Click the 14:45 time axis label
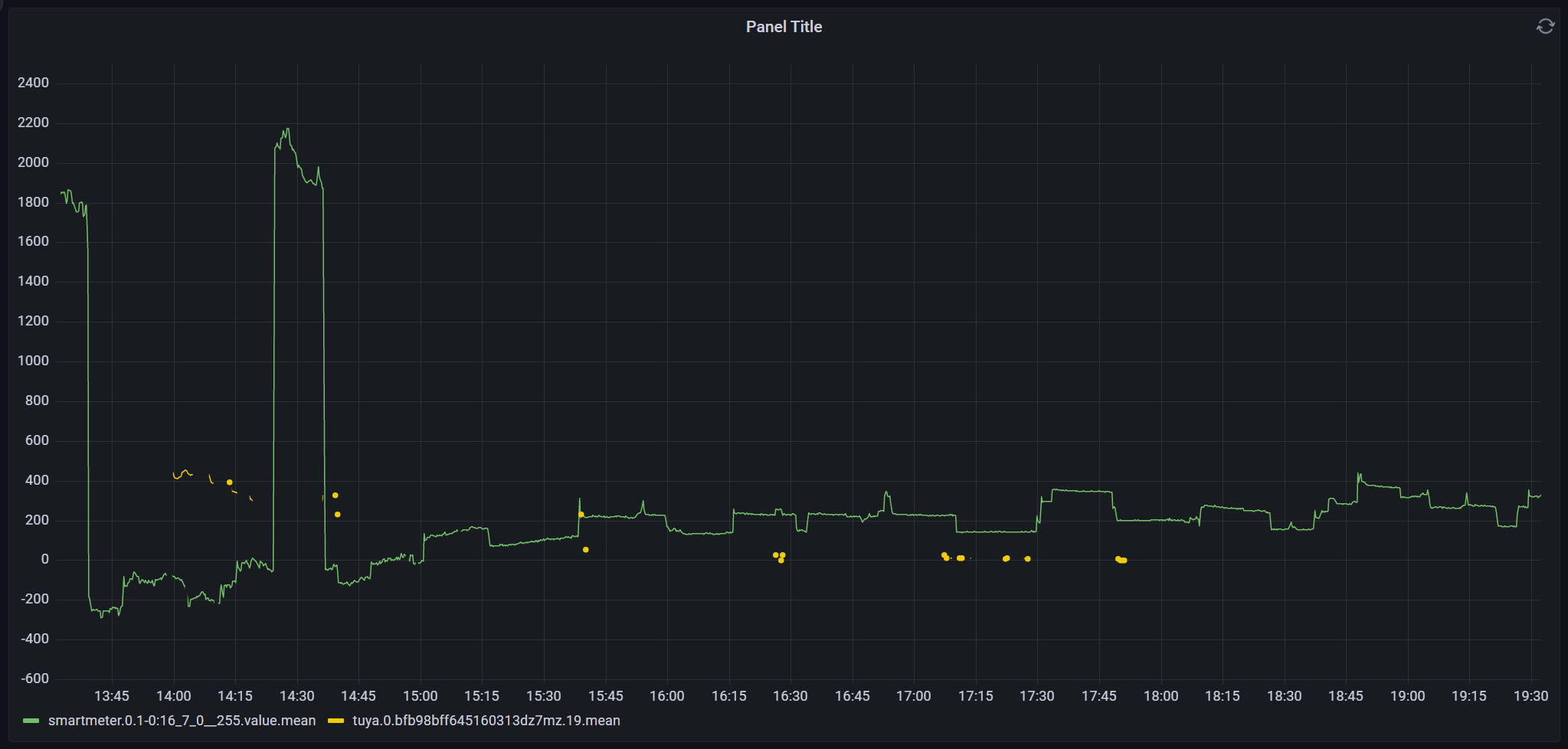Image resolution: width=1568 pixels, height=749 pixels. [358, 696]
